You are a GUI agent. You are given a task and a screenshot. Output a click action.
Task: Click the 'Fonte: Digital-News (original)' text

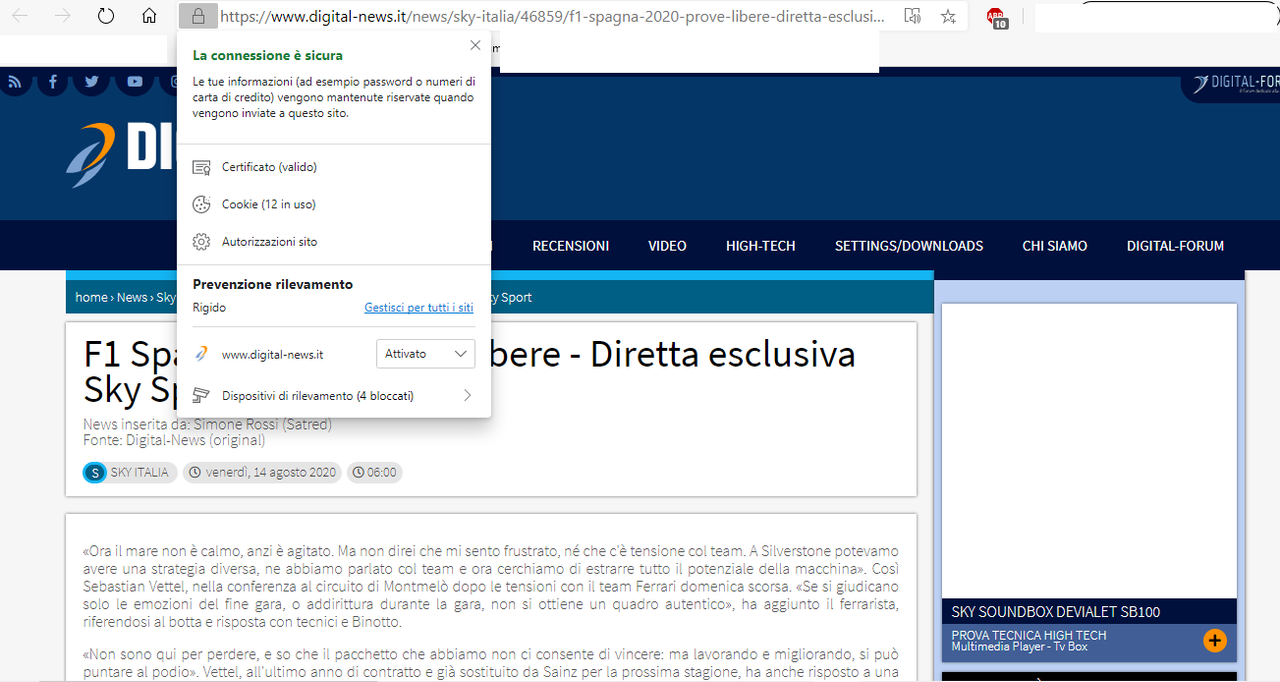[x=174, y=439]
